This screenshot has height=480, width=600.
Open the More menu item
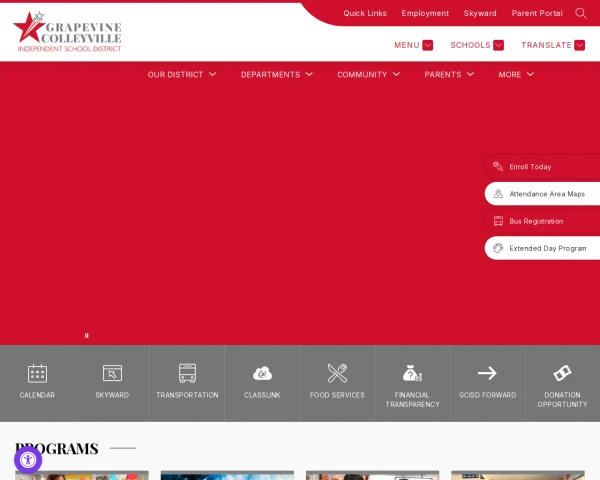pyautogui.click(x=510, y=75)
